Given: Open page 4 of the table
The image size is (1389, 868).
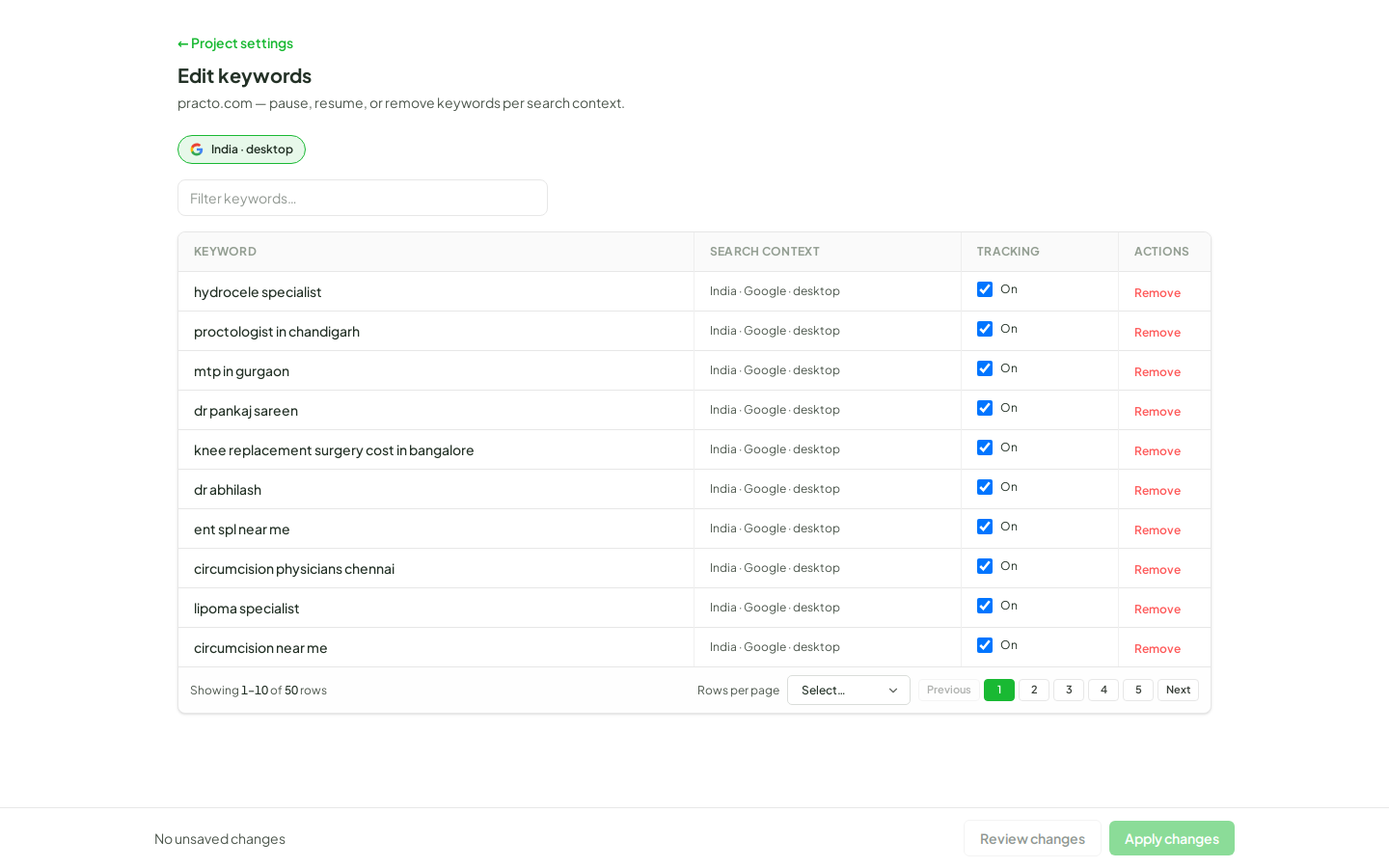Looking at the screenshot, I should coord(1103,691).
